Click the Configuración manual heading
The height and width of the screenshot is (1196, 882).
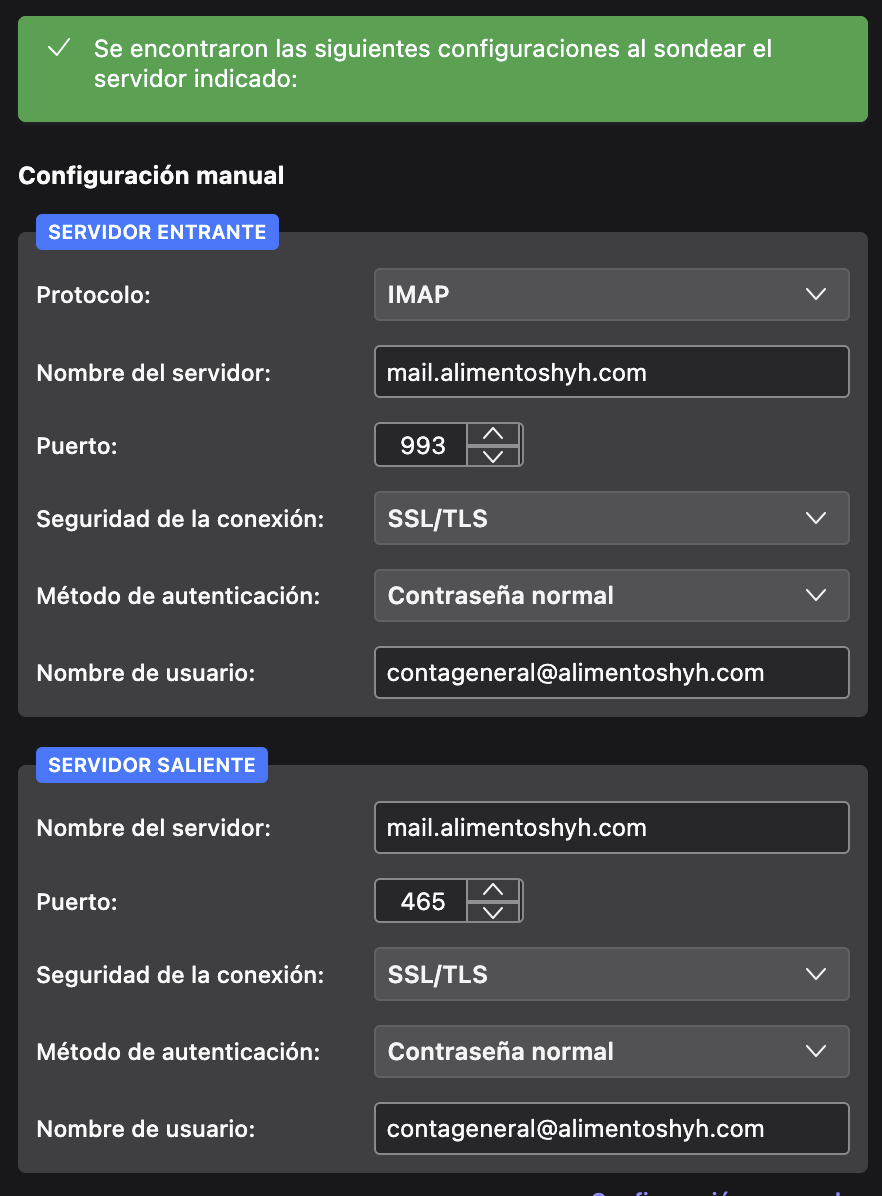[151, 176]
